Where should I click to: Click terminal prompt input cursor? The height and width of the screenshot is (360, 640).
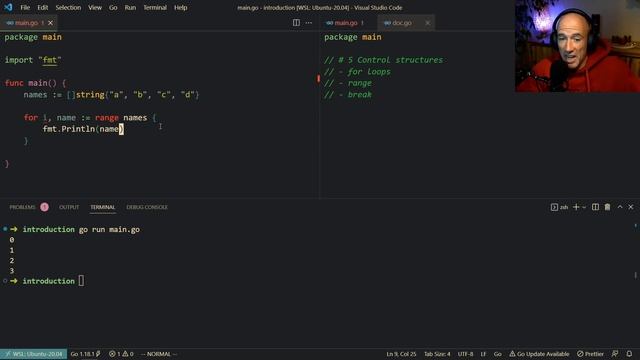pos(81,281)
